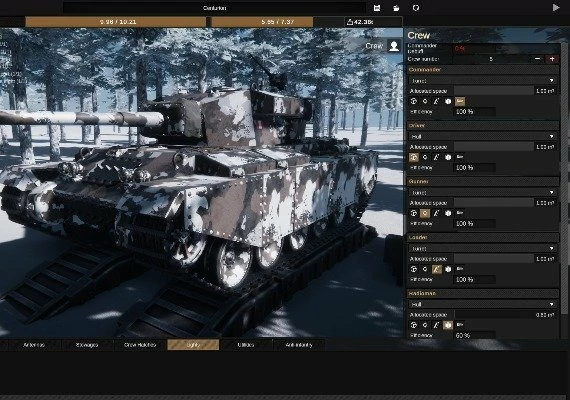Image resolution: width=570 pixels, height=400 pixels.
Task: Select the gunner sight icon for Driver
Action: (425, 157)
